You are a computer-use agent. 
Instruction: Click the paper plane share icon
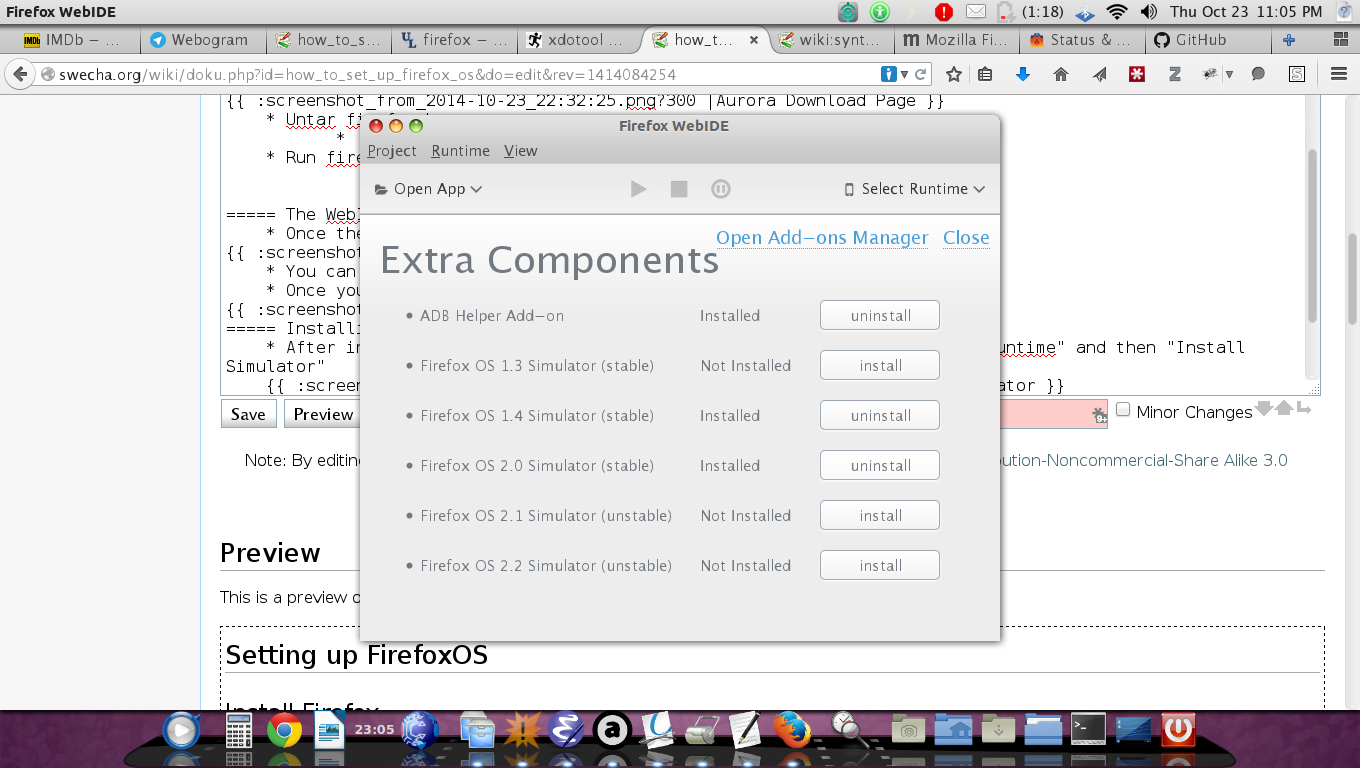click(x=1099, y=74)
